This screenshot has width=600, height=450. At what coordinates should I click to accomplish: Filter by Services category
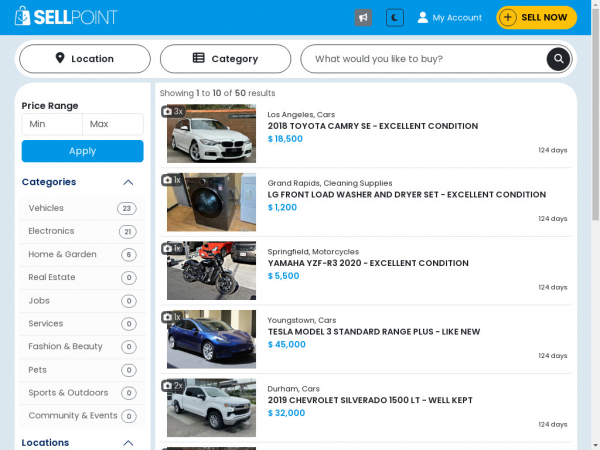[x=83, y=324]
